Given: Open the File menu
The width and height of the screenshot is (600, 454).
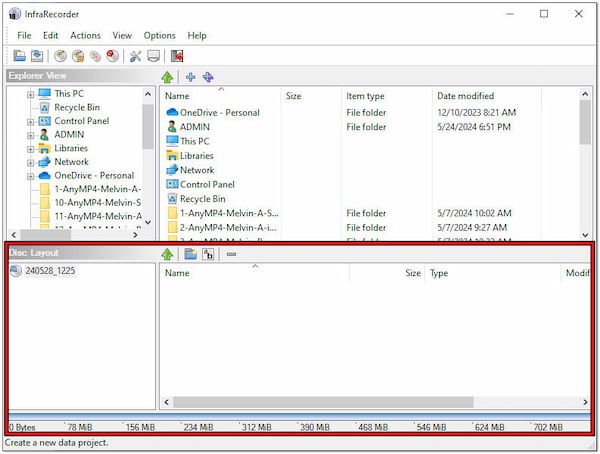Looking at the screenshot, I should click(x=24, y=36).
